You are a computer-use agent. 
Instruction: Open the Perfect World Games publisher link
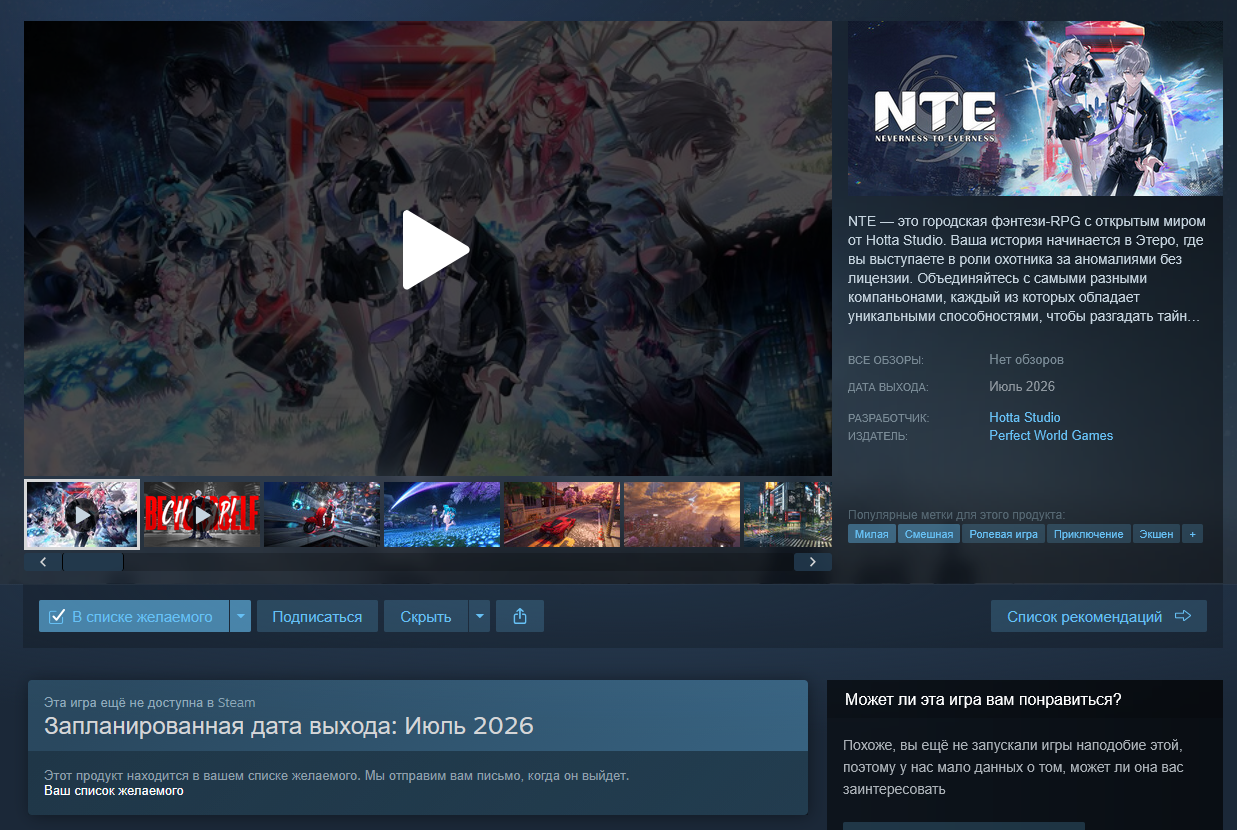click(x=1050, y=435)
